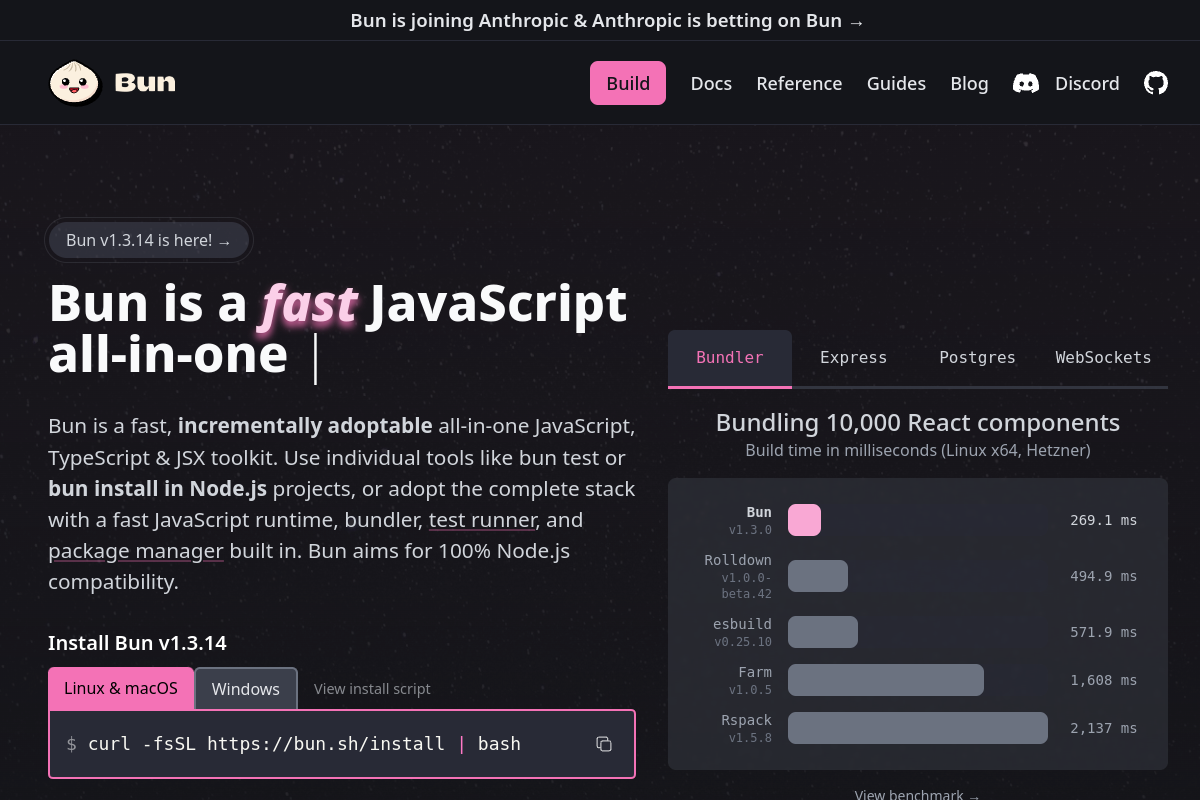Open the Discord logo icon
Screen dimensions: 1200x800
pos(1026,83)
